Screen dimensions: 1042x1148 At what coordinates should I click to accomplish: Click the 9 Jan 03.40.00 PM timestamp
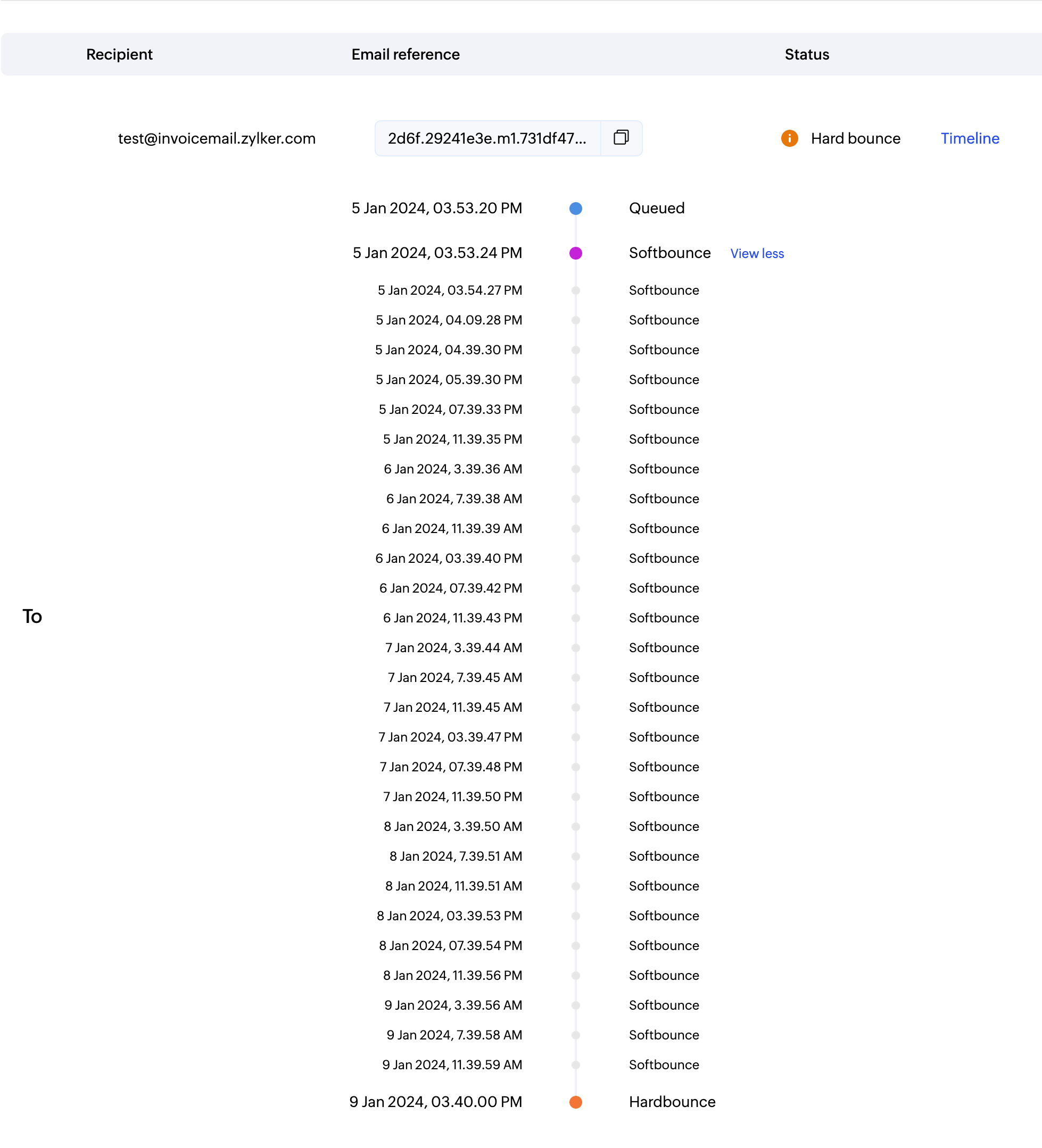pyautogui.click(x=435, y=1102)
